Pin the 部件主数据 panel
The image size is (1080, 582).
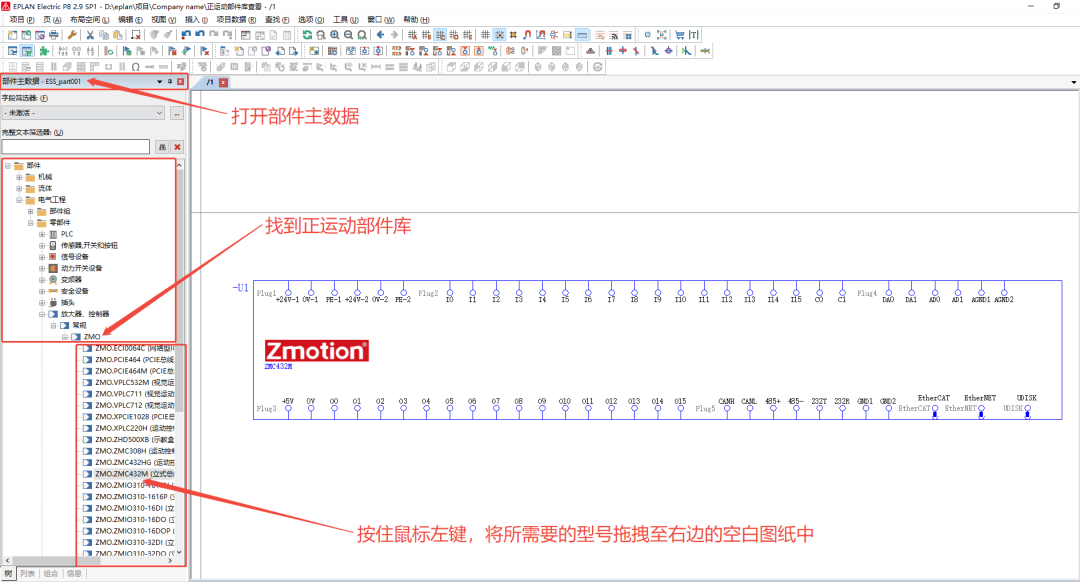tap(169, 82)
